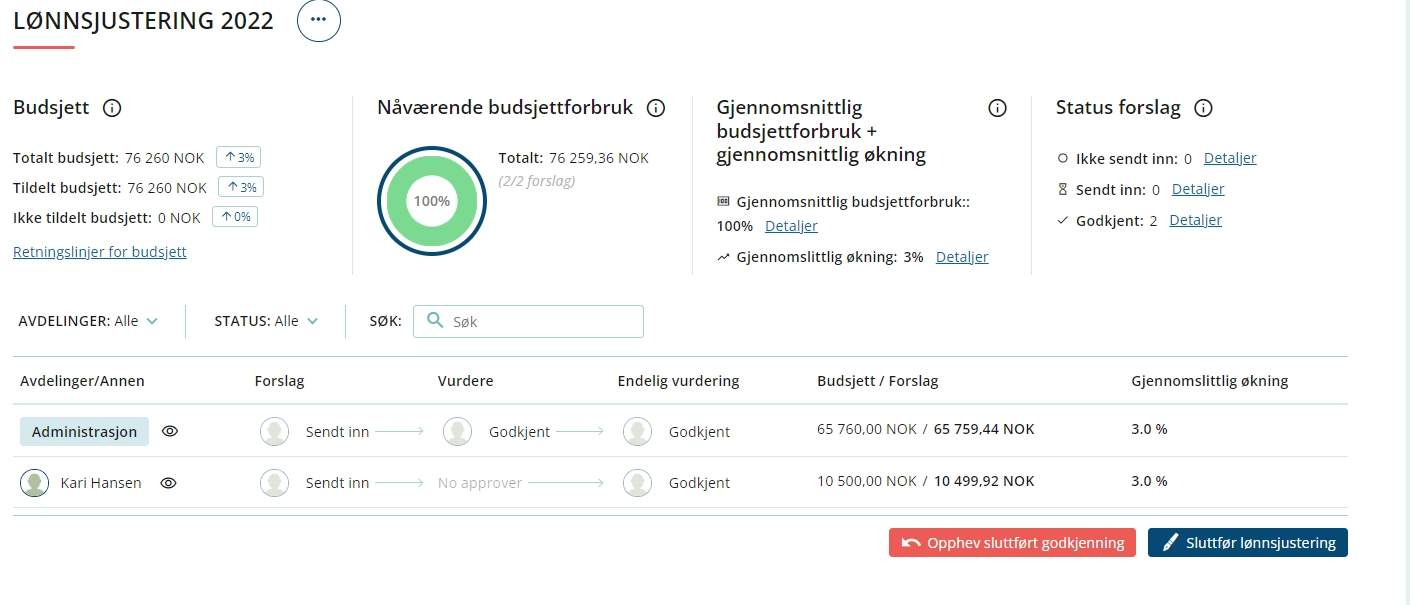
Task: Click Sluttfør lønnsjustering button
Action: [x=1247, y=543]
